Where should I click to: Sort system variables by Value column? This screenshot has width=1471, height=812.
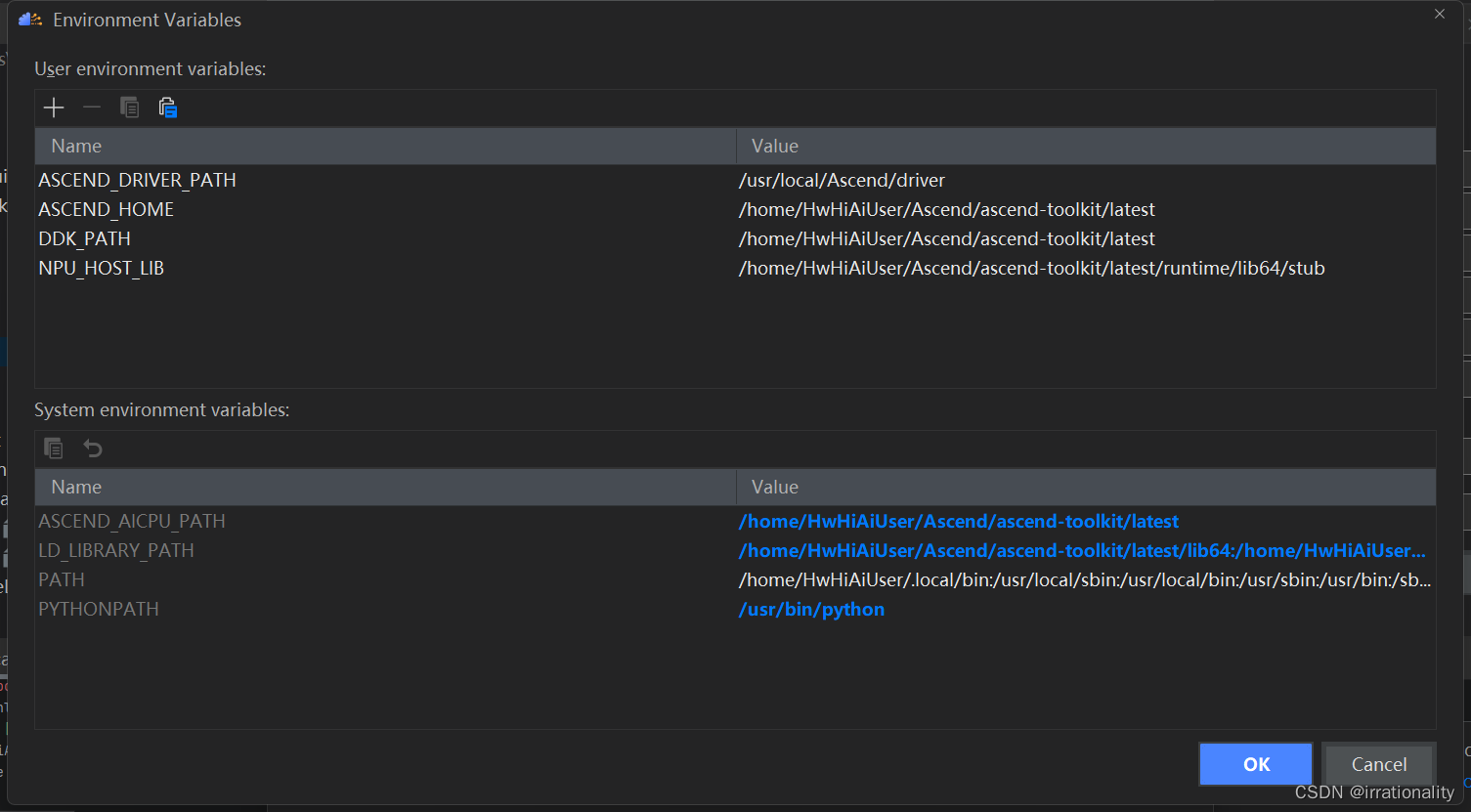pyautogui.click(x=1086, y=487)
